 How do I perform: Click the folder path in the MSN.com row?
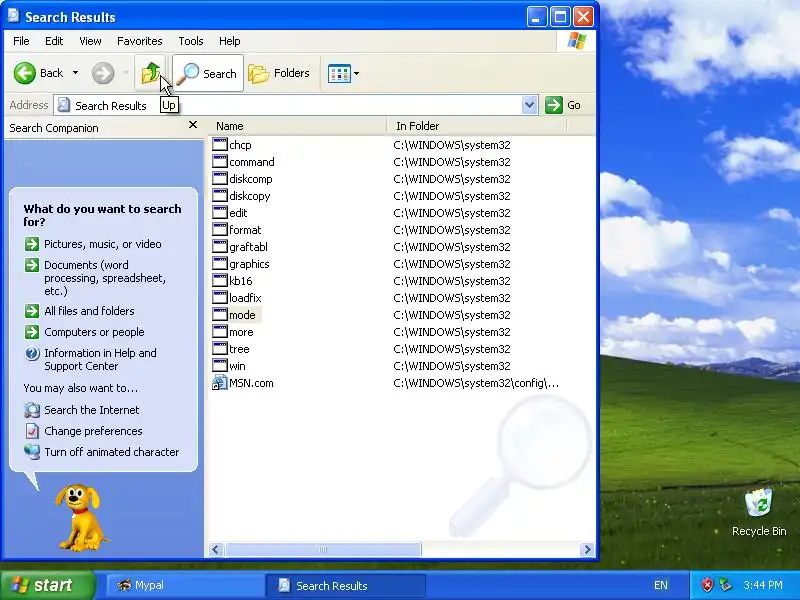pos(476,383)
